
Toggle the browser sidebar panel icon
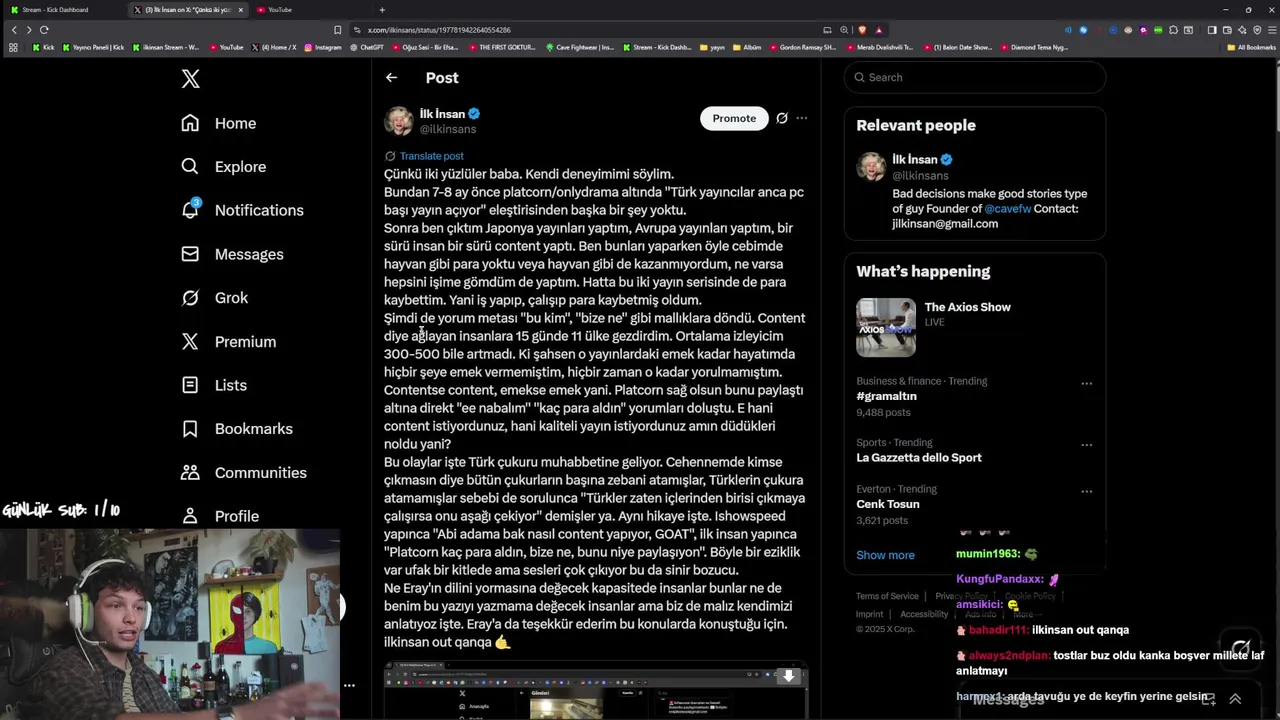[x=1212, y=30]
